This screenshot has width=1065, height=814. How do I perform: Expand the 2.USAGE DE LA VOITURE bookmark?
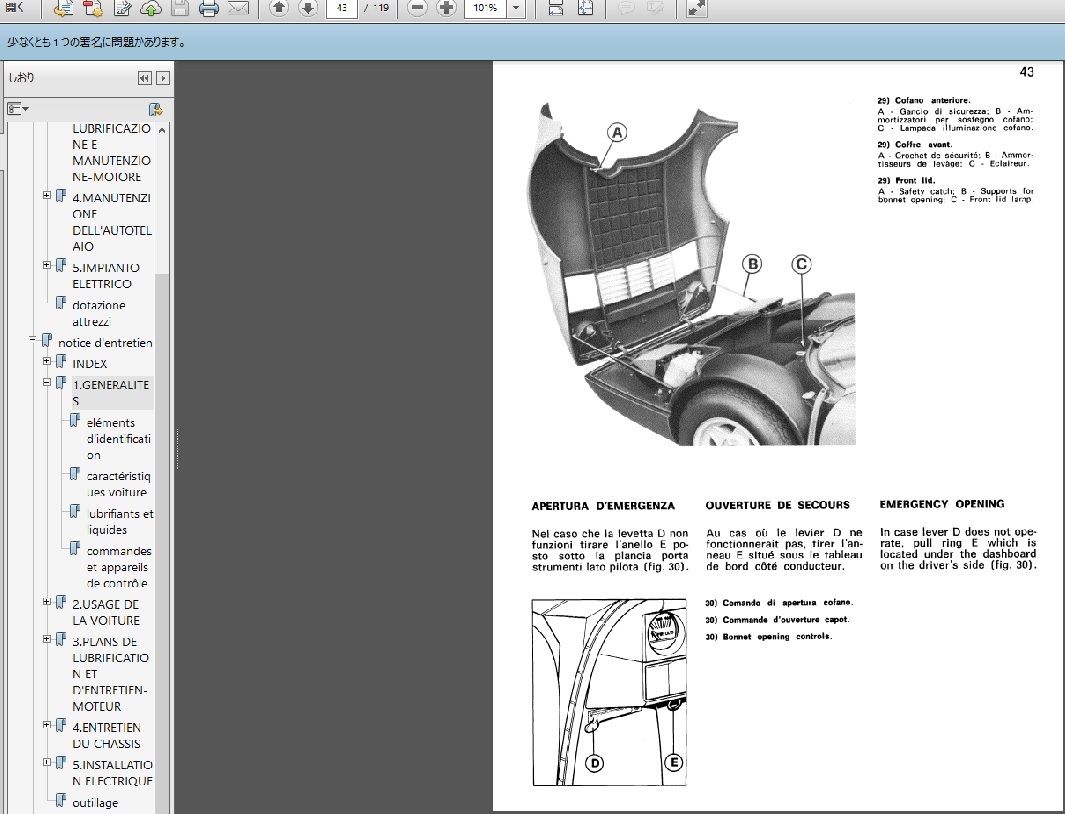click(47, 602)
